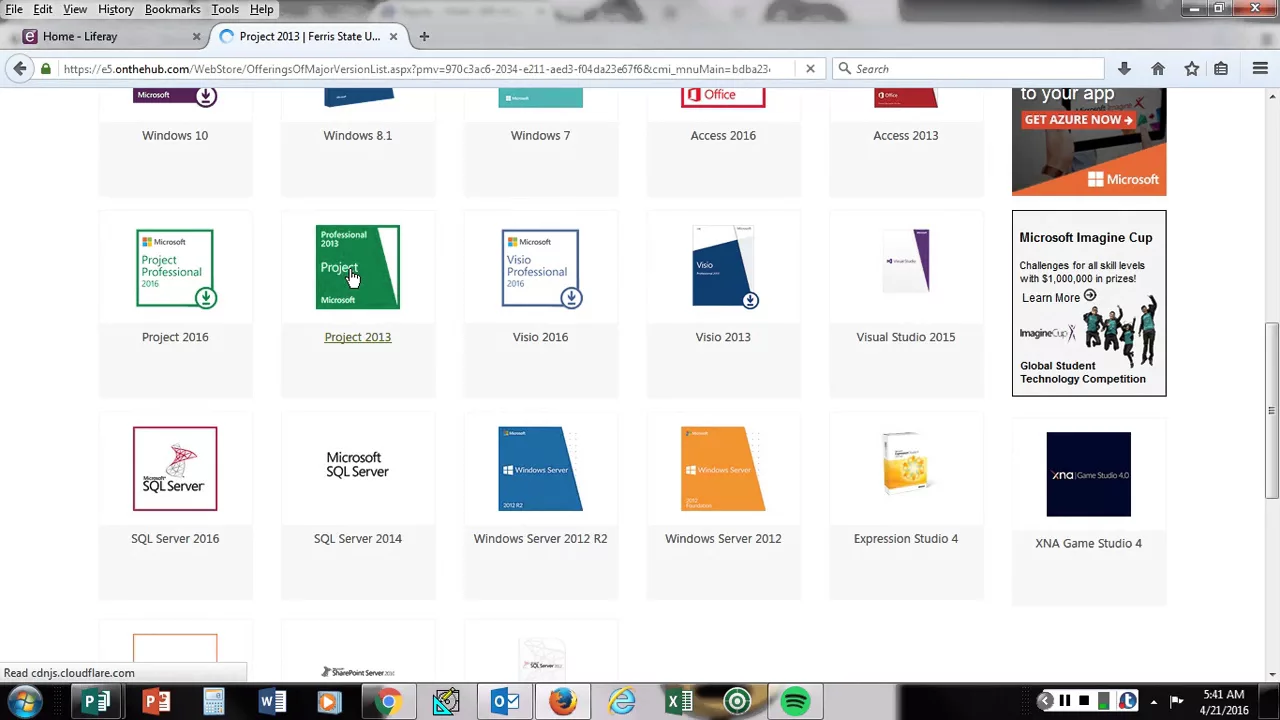Open the Calculator taskbar icon
The height and width of the screenshot is (720, 1280).
(214, 702)
